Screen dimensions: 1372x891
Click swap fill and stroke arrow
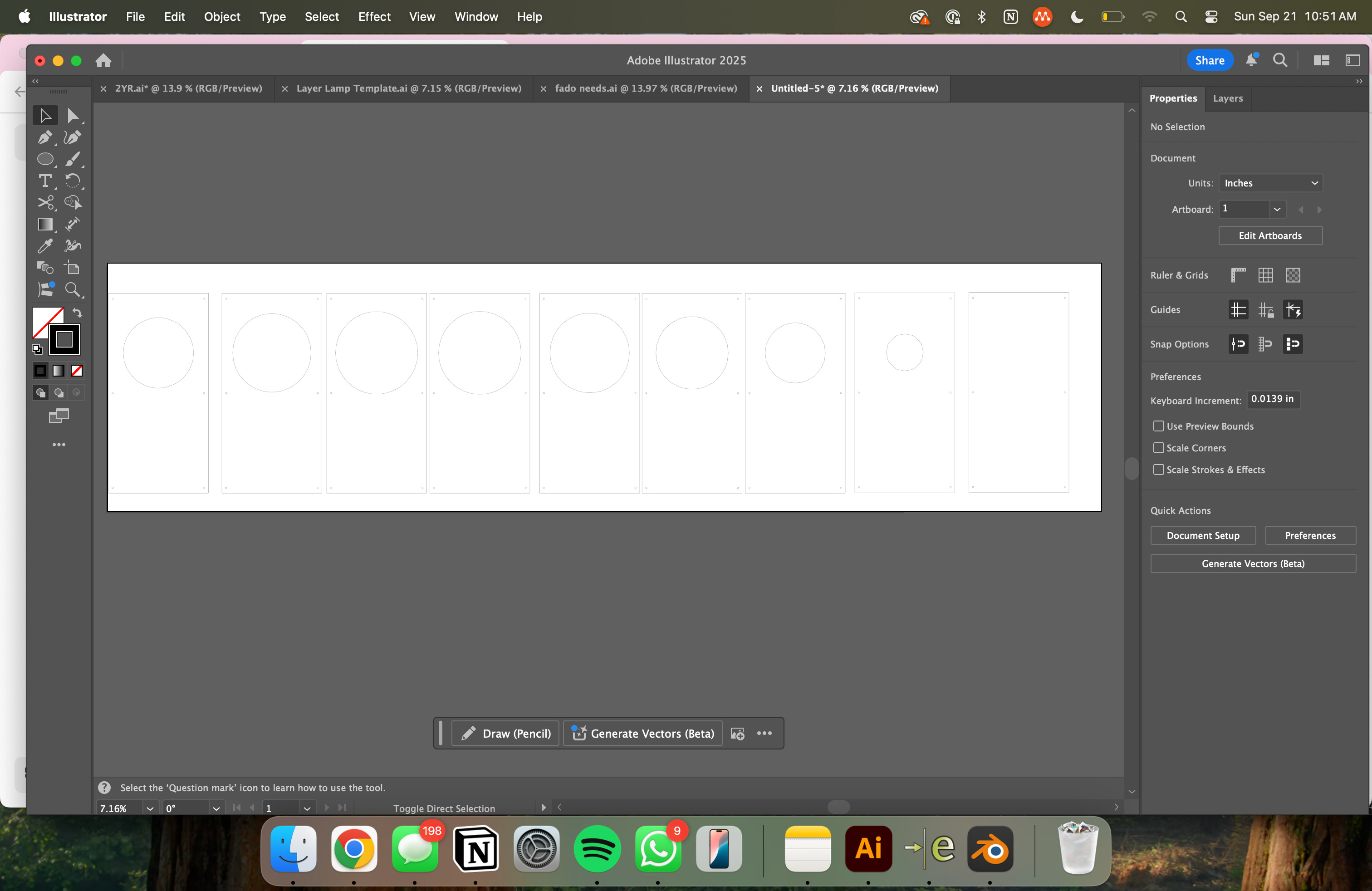click(x=77, y=313)
